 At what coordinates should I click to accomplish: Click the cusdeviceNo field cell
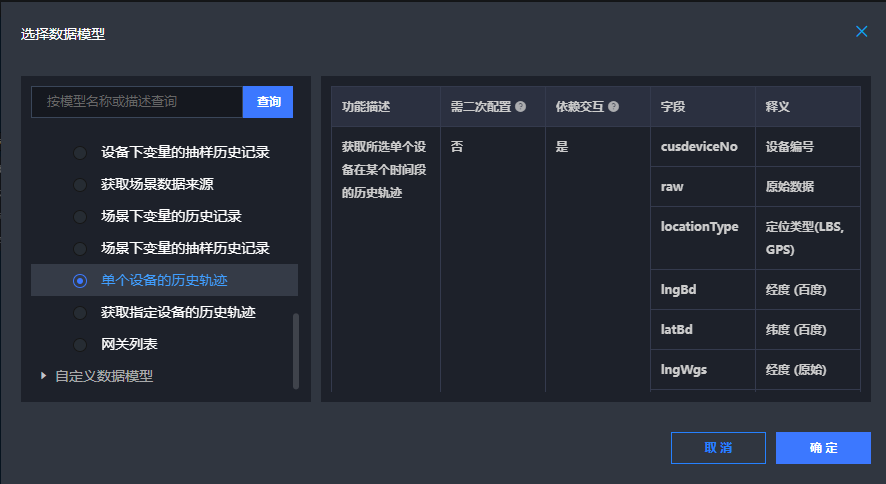702,147
